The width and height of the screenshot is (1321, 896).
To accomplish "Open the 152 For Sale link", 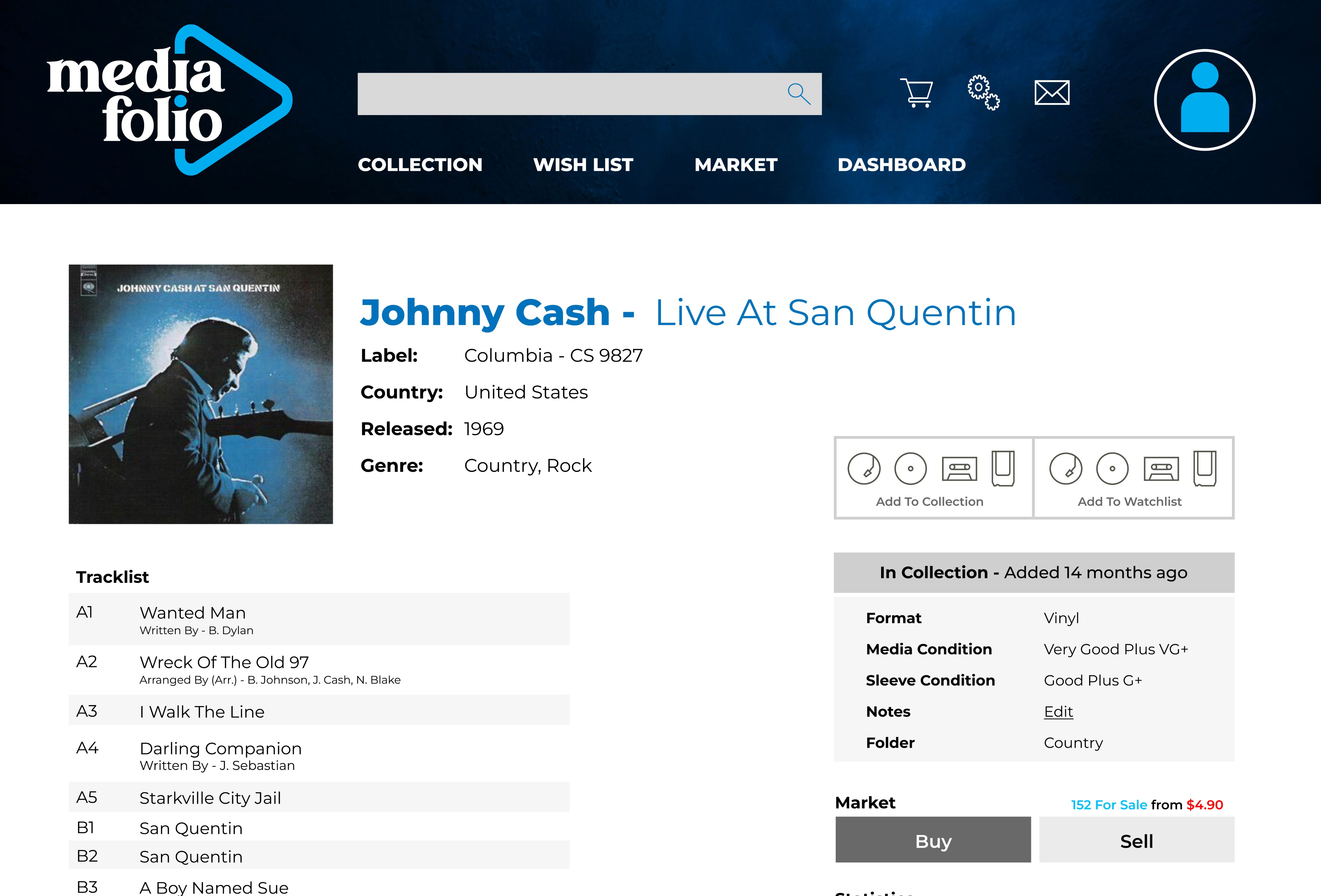I will [1109, 804].
